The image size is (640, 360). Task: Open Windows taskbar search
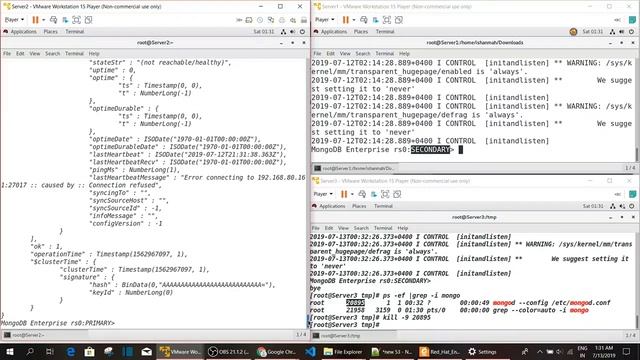coord(30,351)
